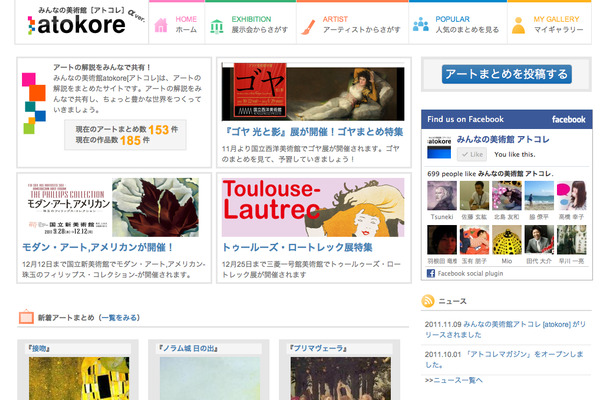This screenshot has width=610, height=400.
Task: Open the HOME ホーム menu item
Action: (177, 23)
